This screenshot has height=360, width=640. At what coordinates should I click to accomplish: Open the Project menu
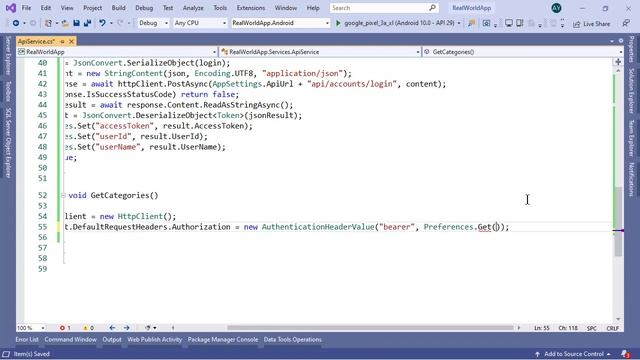tap(93, 8)
